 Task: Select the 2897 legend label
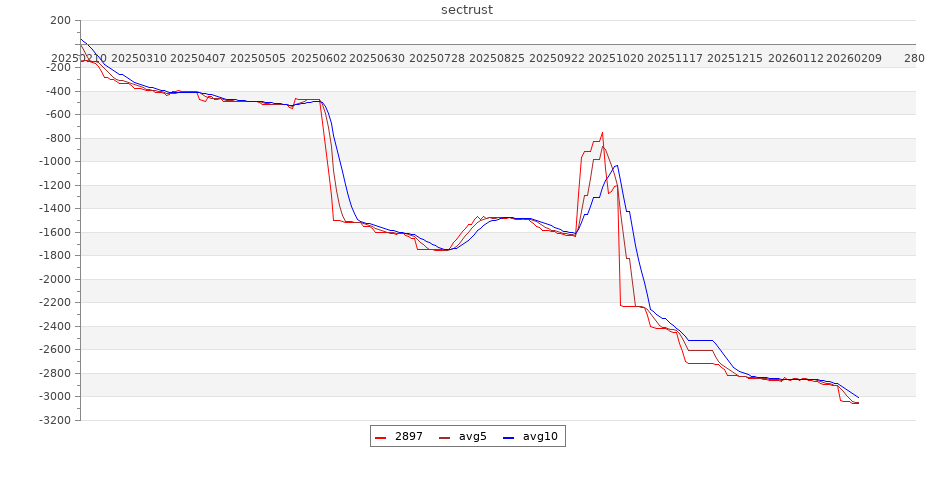click(x=408, y=437)
